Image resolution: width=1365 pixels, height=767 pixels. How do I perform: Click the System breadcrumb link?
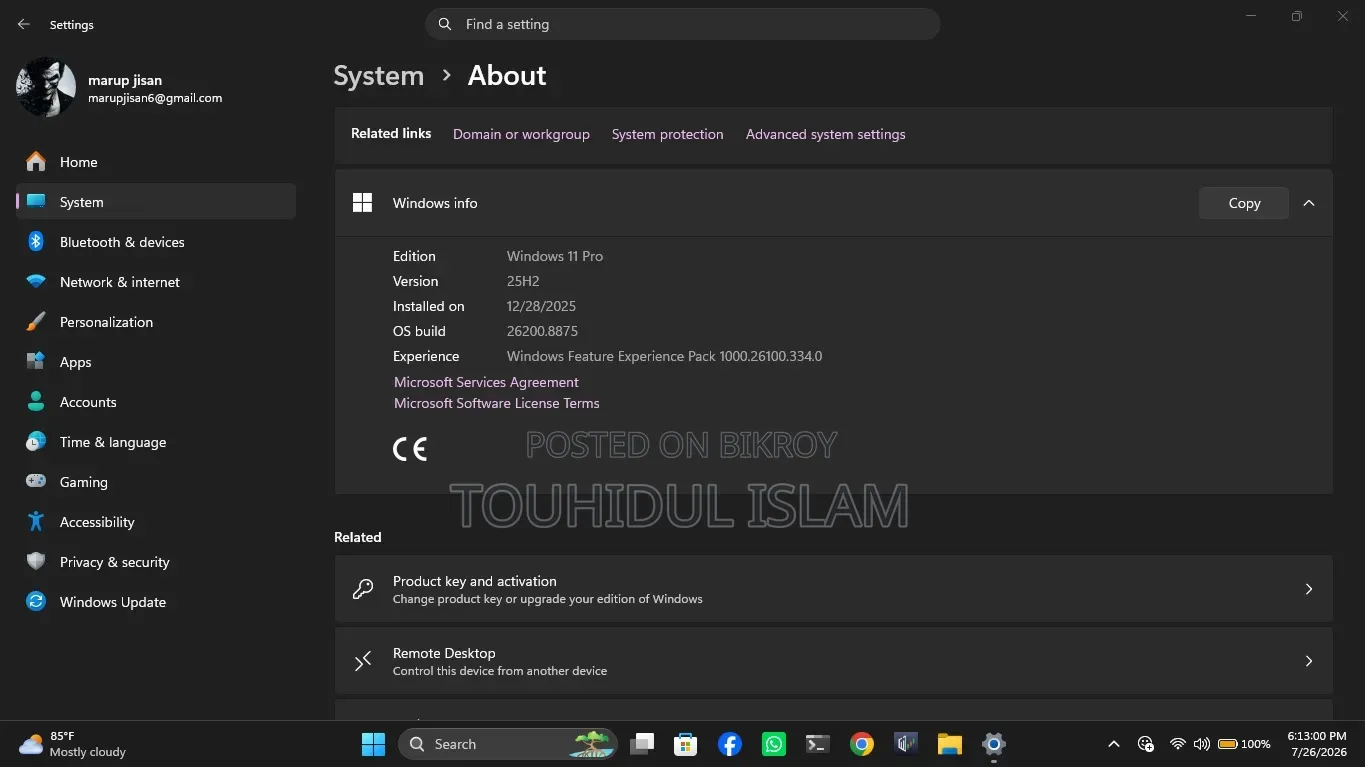click(379, 76)
